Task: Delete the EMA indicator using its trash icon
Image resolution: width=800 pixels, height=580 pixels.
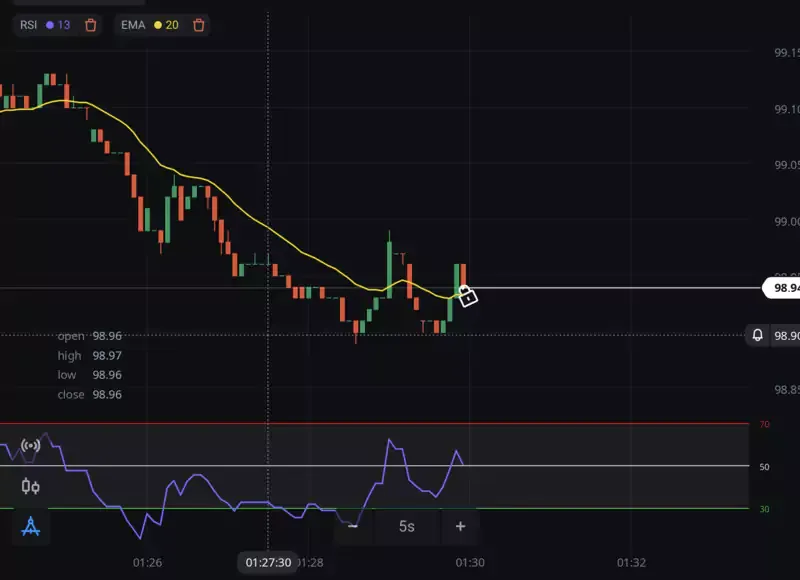Action: 198,25
